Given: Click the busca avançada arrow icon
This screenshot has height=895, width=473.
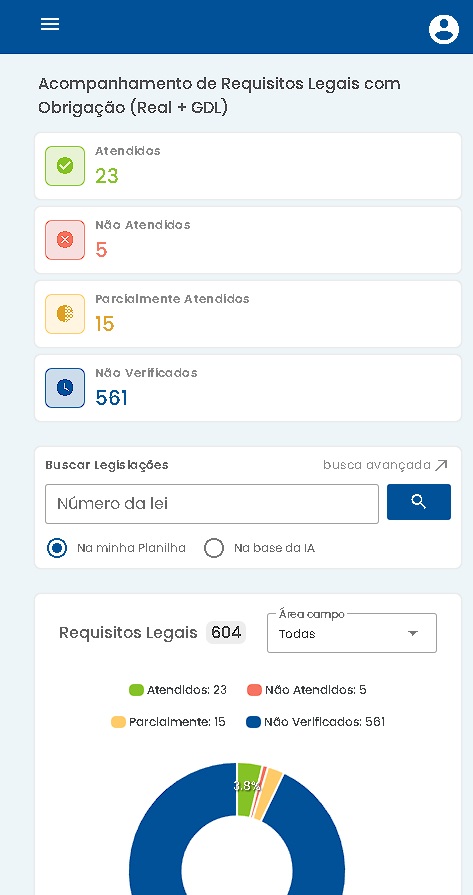Looking at the screenshot, I should [441, 465].
